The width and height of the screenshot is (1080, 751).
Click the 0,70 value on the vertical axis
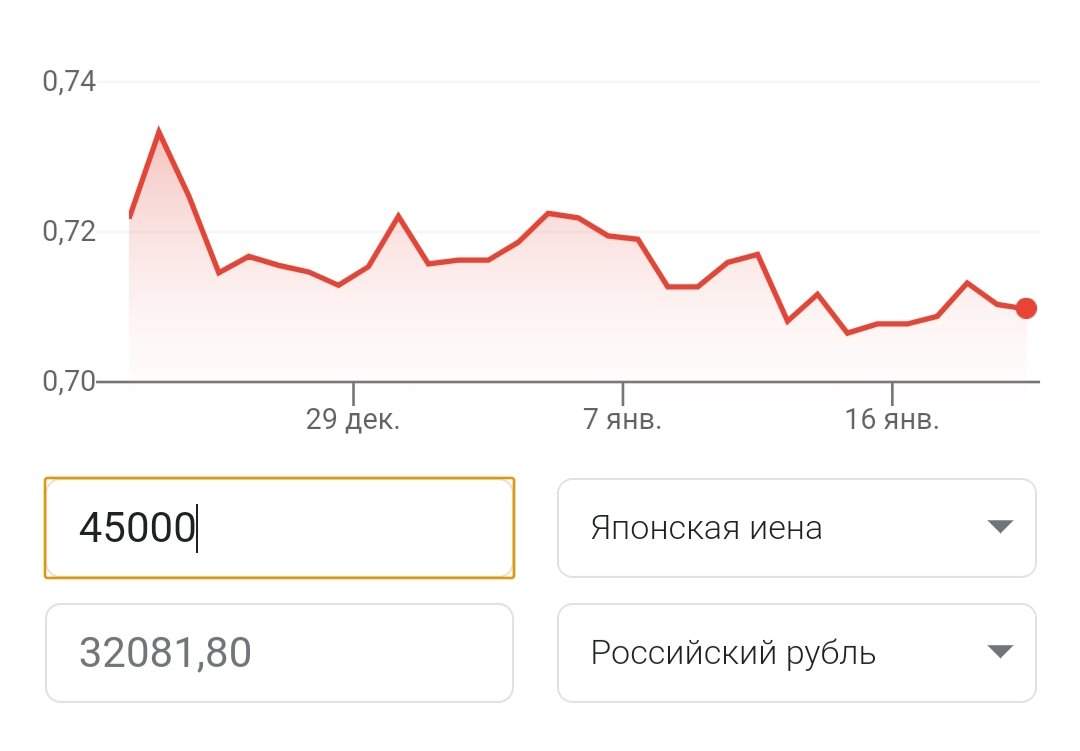coord(69,381)
